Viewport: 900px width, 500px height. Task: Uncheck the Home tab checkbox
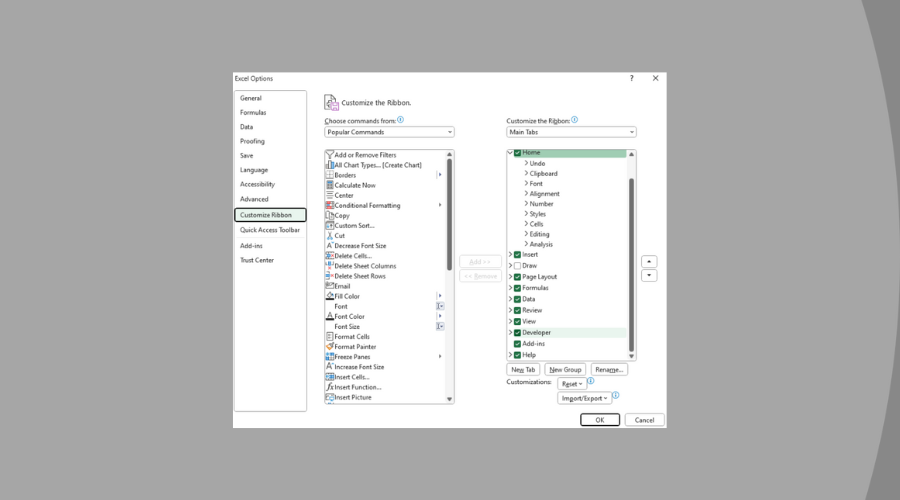[517, 153]
